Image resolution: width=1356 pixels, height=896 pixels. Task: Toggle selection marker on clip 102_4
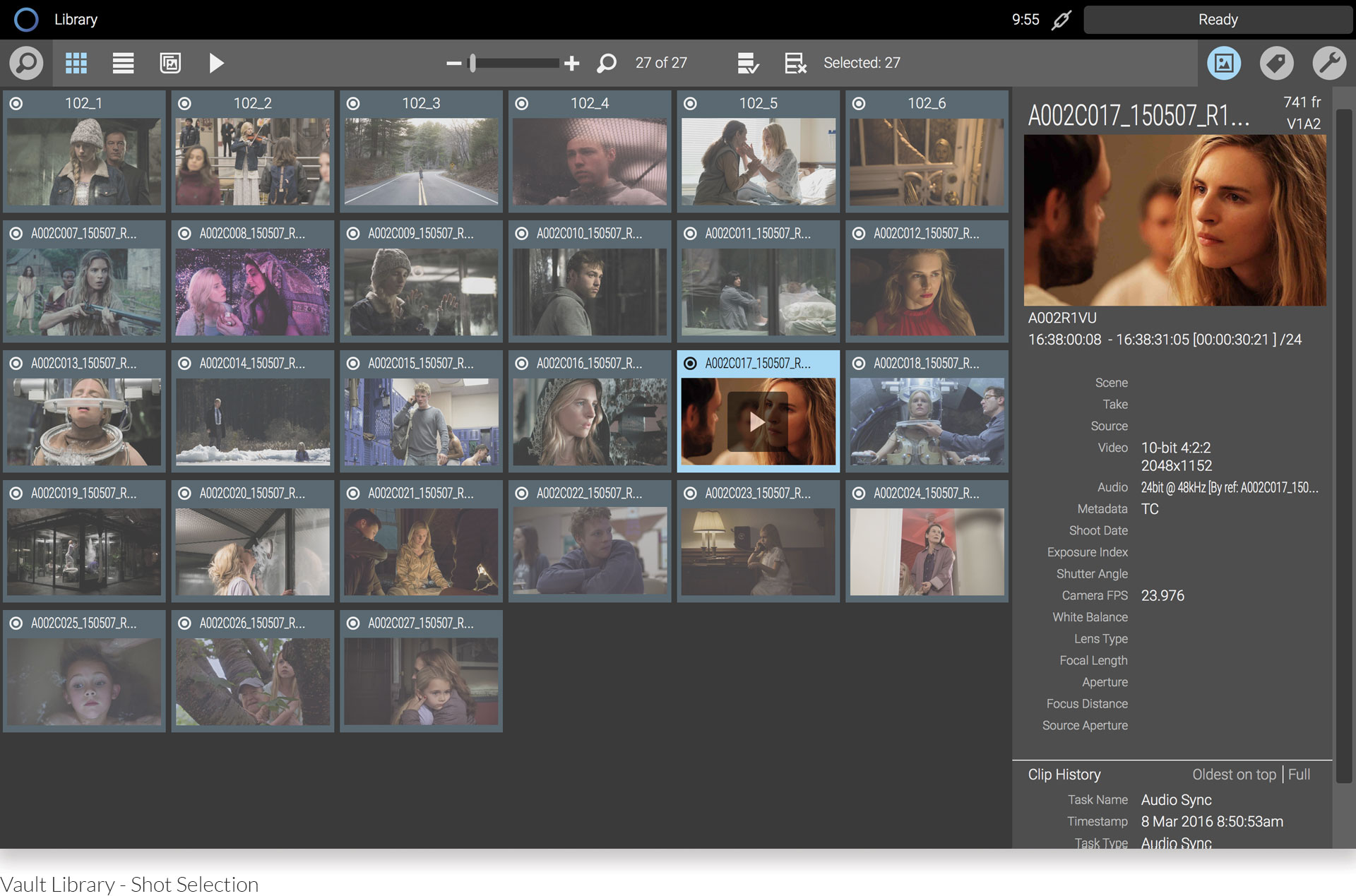pos(522,104)
